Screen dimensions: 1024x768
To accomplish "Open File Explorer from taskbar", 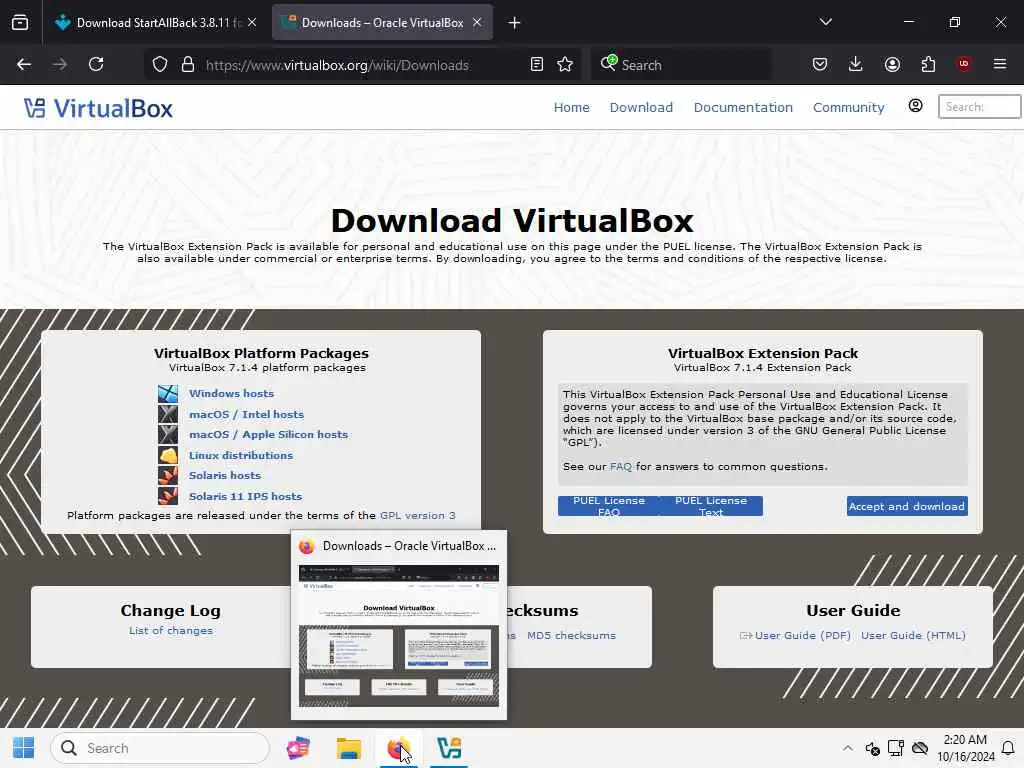I will [349, 748].
